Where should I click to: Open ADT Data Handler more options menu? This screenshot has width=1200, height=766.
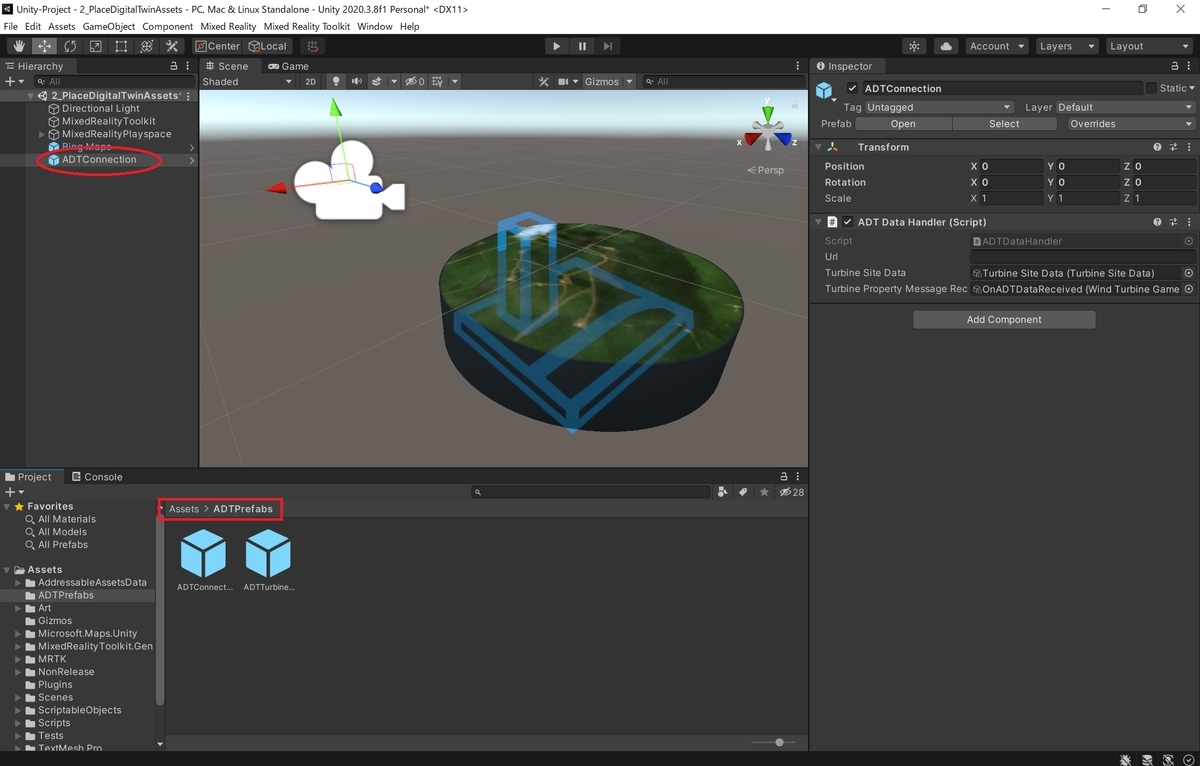[x=1189, y=222]
